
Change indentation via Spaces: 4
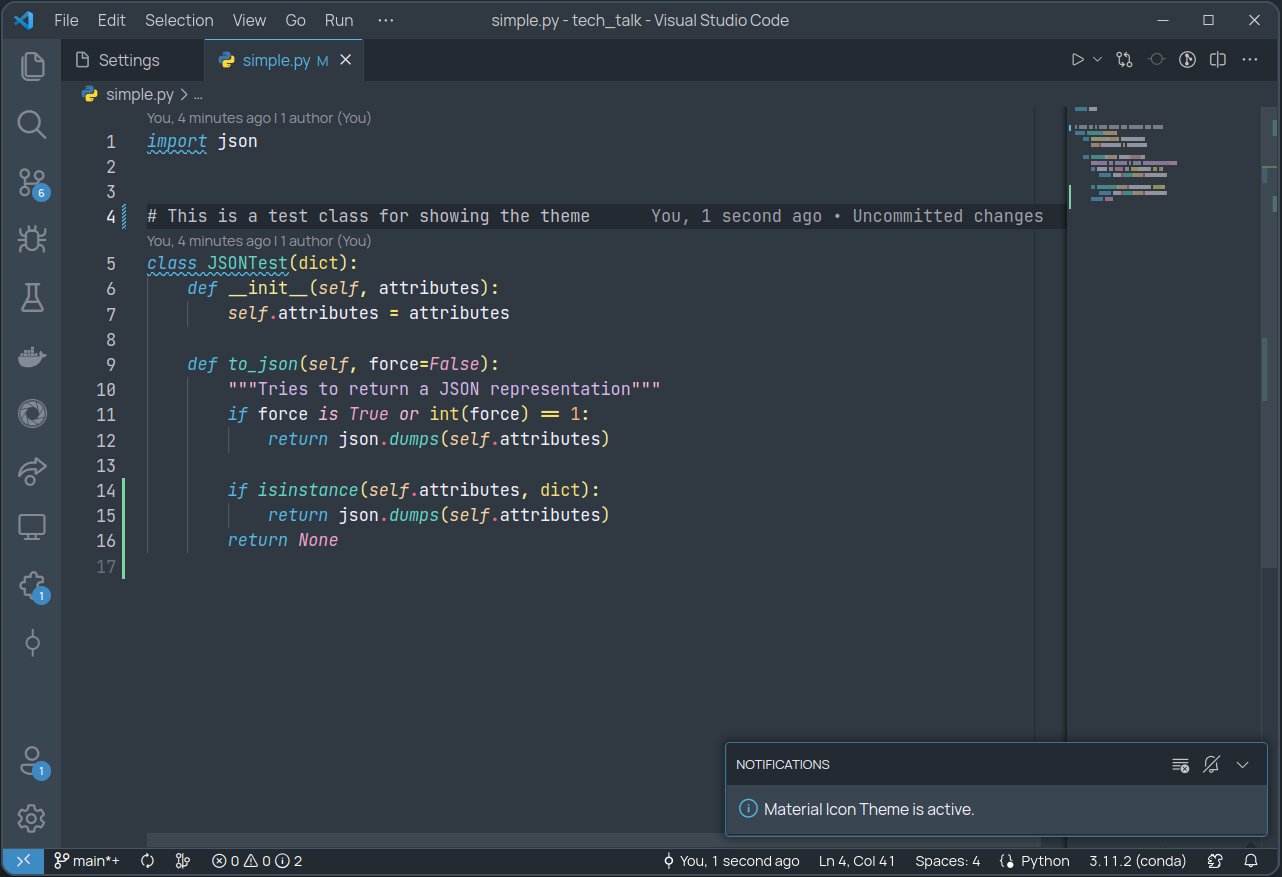947,861
